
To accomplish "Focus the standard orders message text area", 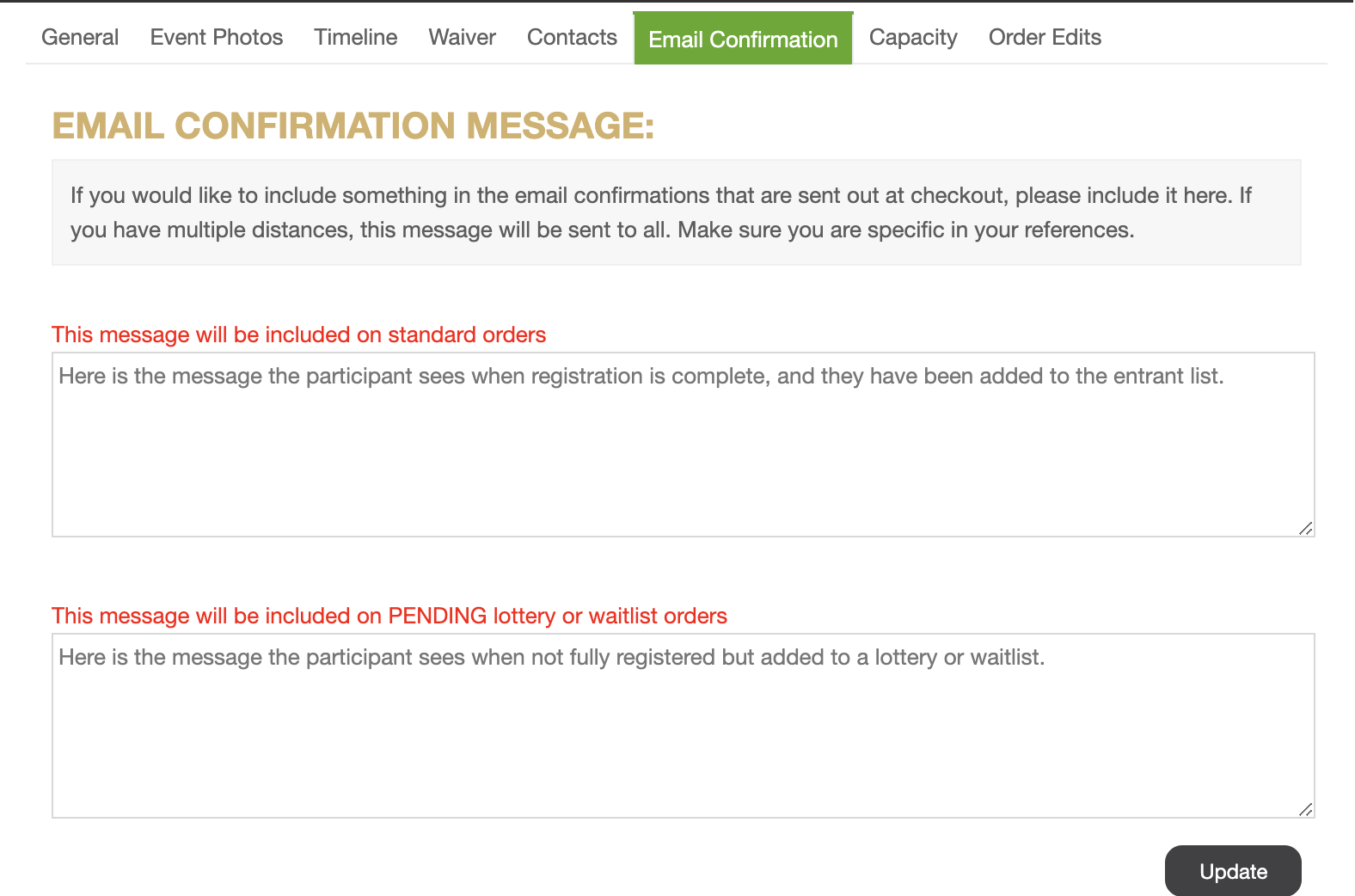I will 684,445.
